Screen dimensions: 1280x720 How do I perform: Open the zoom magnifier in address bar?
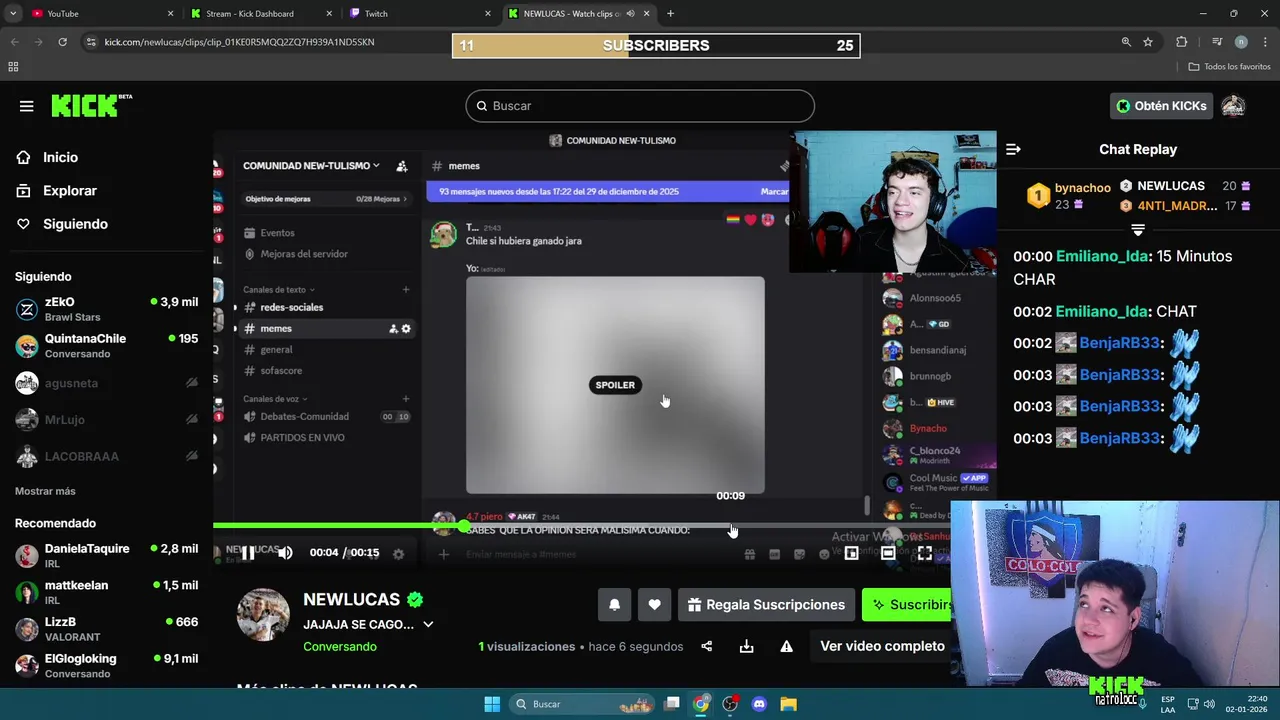click(x=1126, y=42)
